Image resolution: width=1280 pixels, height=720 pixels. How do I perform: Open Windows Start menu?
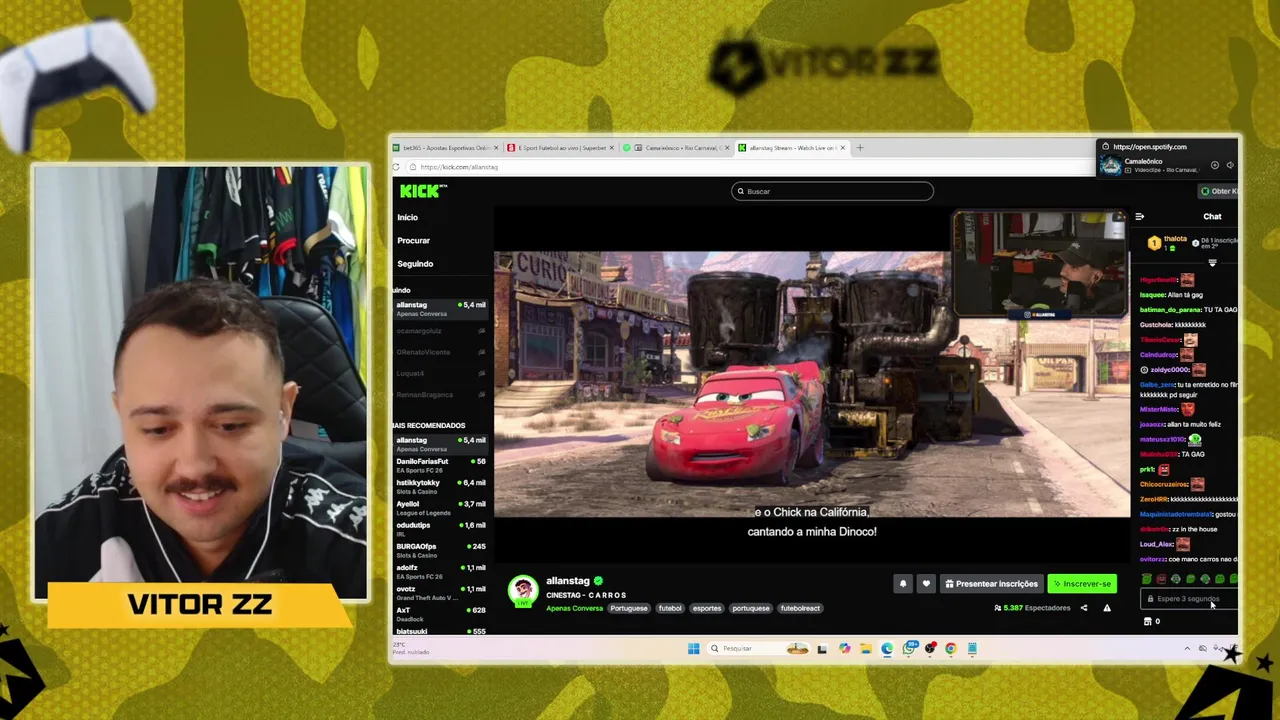[693, 648]
